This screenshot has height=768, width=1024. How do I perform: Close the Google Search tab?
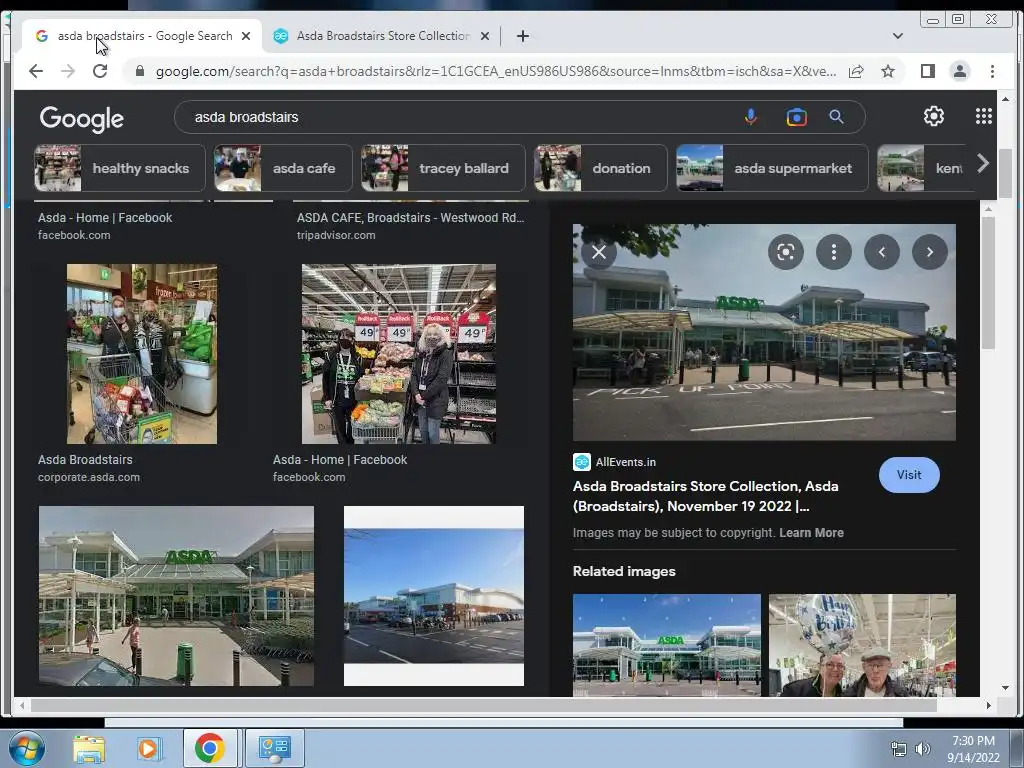coord(246,36)
